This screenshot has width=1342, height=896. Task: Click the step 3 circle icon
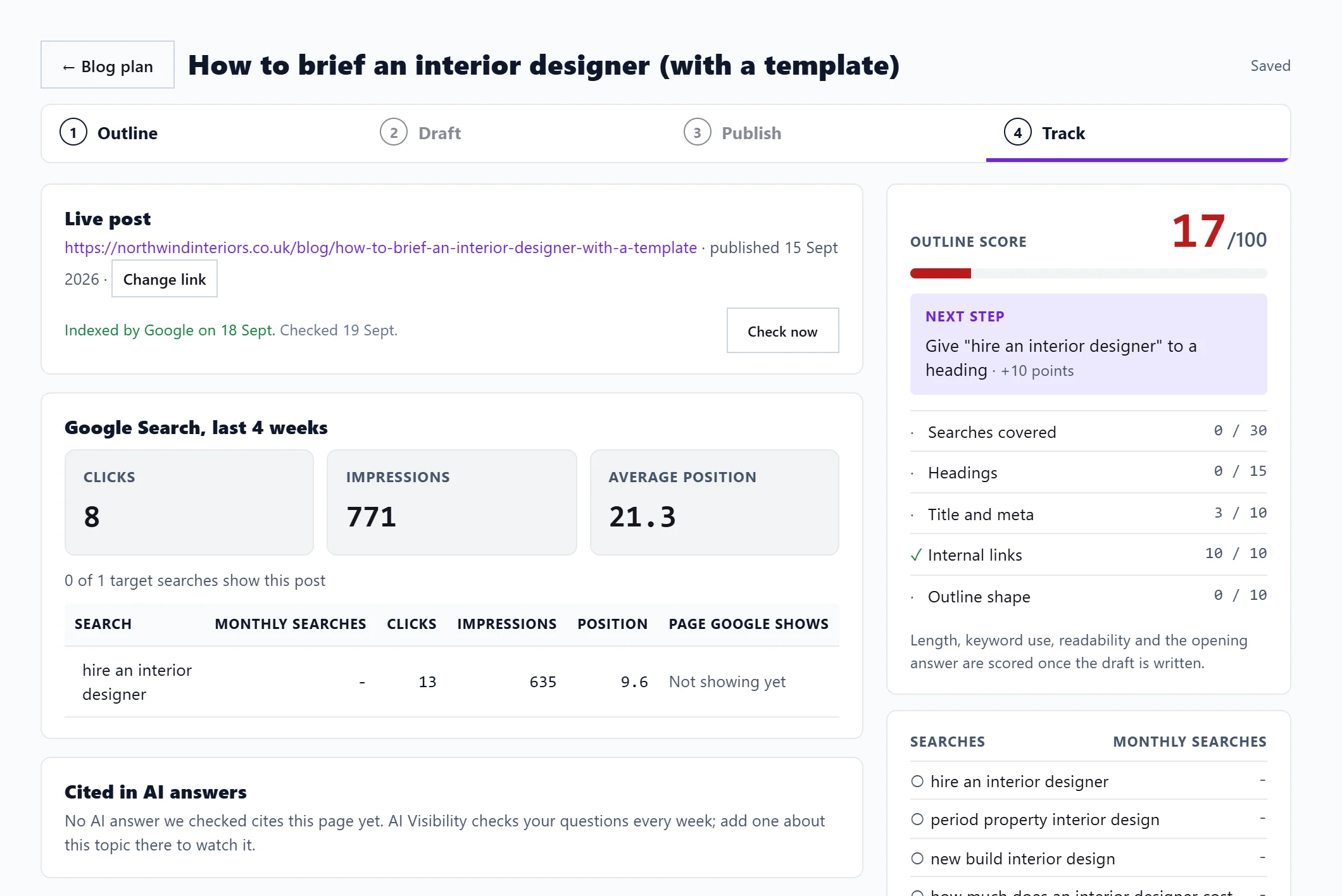(697, 133)
